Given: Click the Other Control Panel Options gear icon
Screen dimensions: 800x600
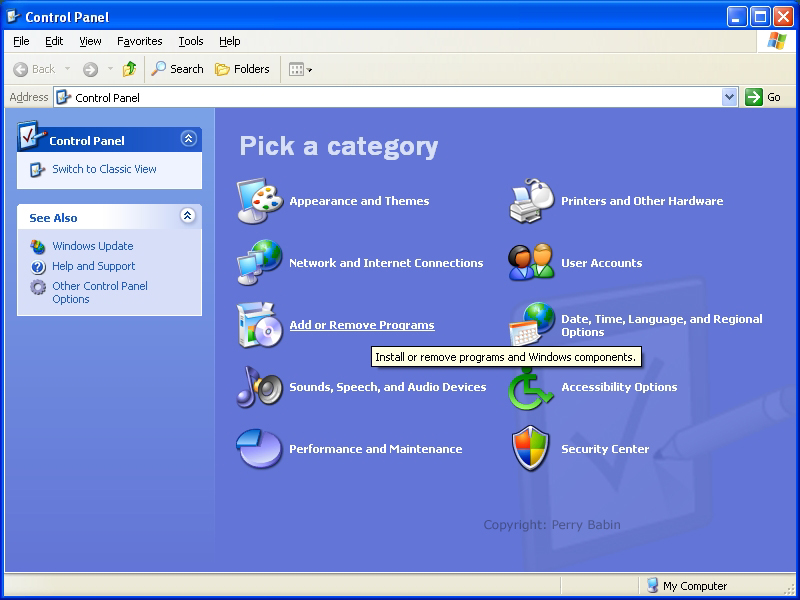Looking at the screenshot, I should coord(38,287).
